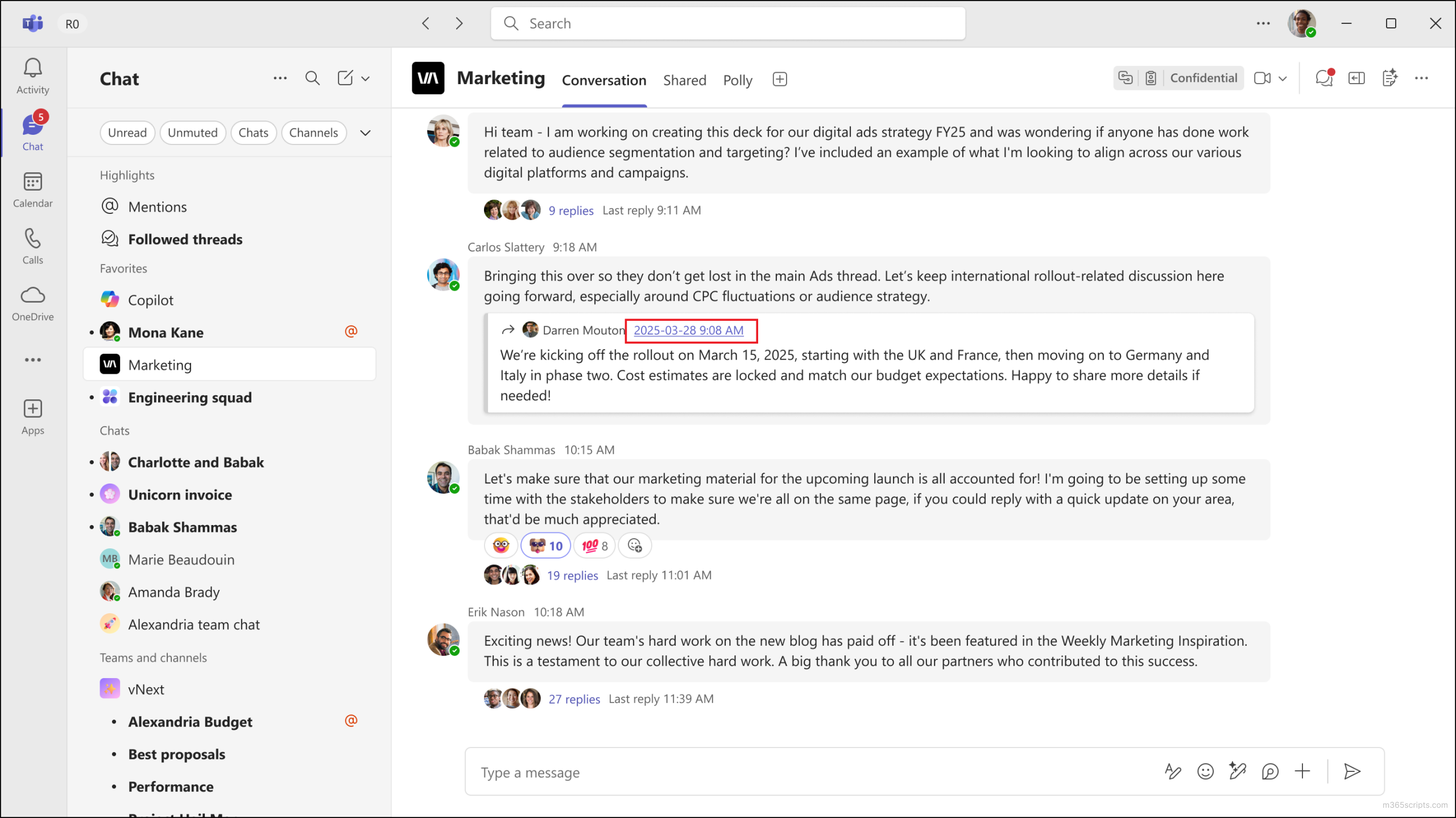Expand more filter options chevron
The width and height of the screenshot is (1456, 818).
(365, 133)
